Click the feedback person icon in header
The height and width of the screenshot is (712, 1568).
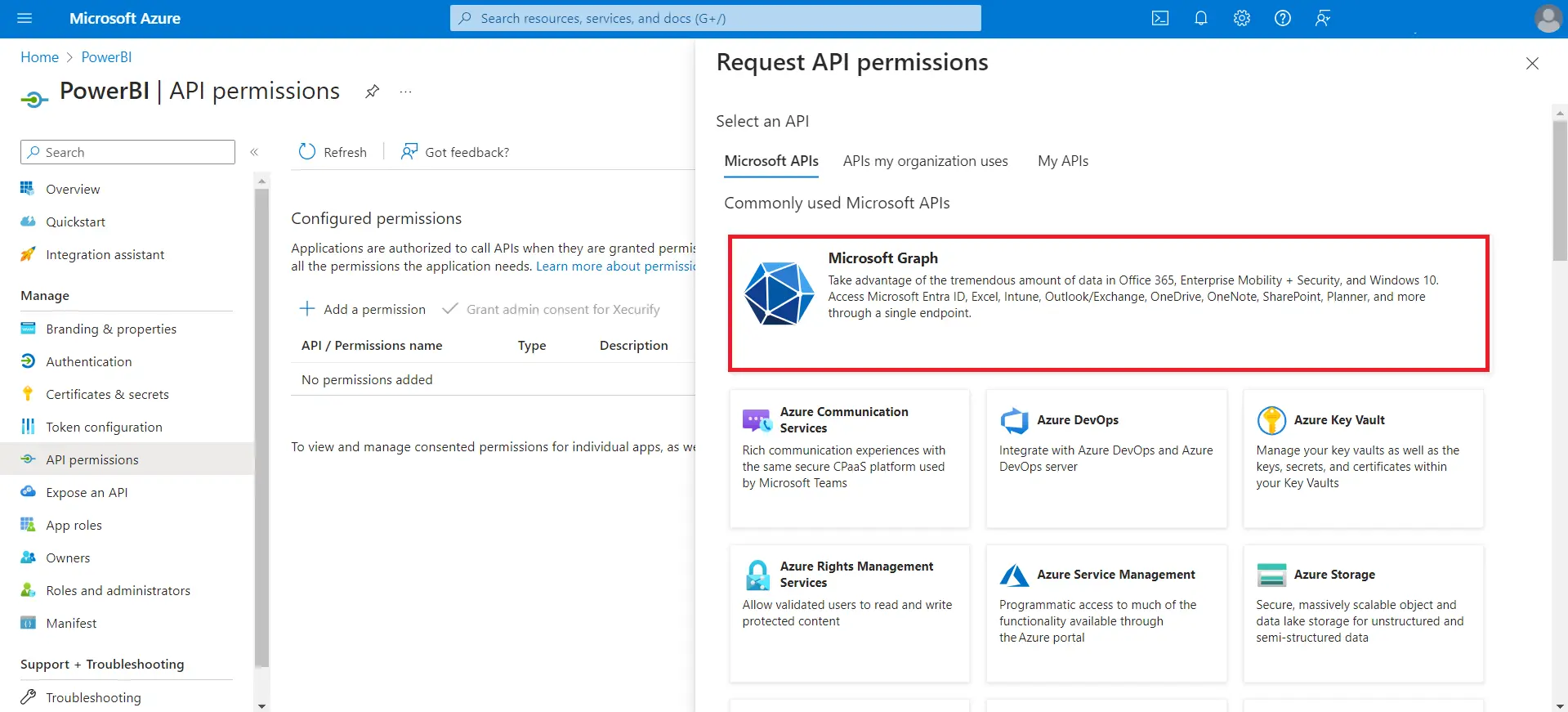pyautogui.click(x=1324, y=18)
